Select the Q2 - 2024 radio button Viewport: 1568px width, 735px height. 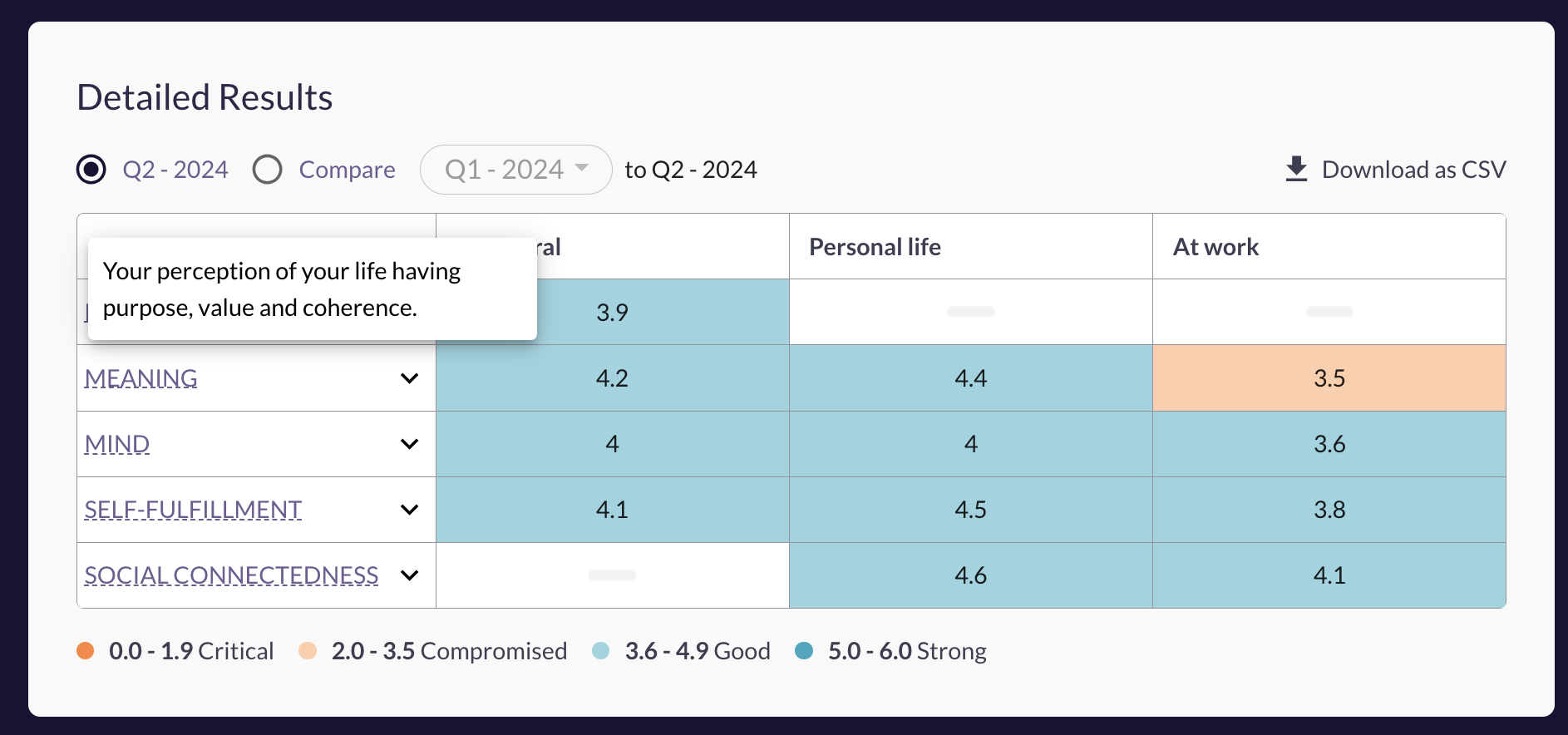tap(91, 170)
